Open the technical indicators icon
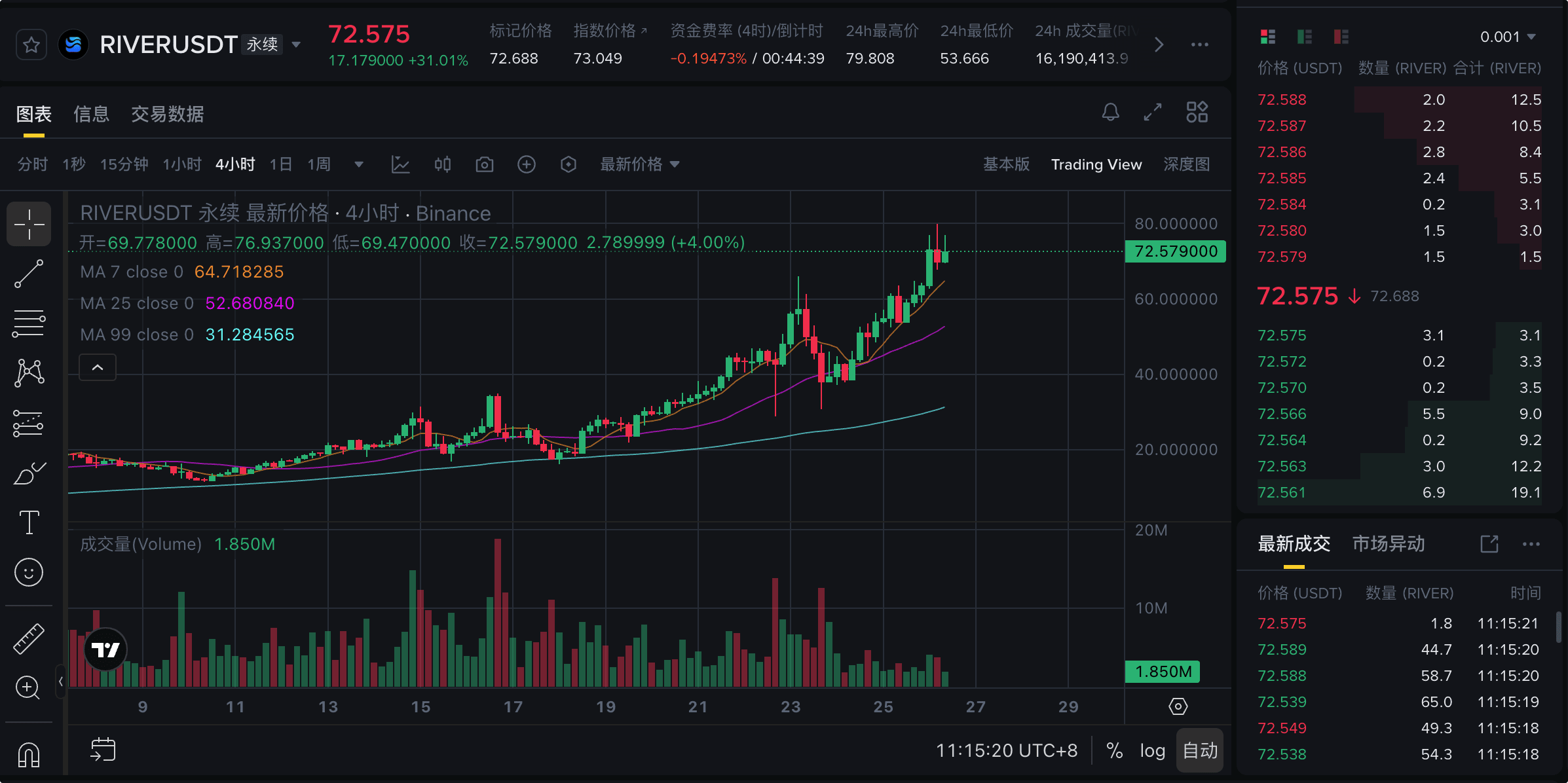This screenshot has height=783, width=1568. tap(400, 164)
